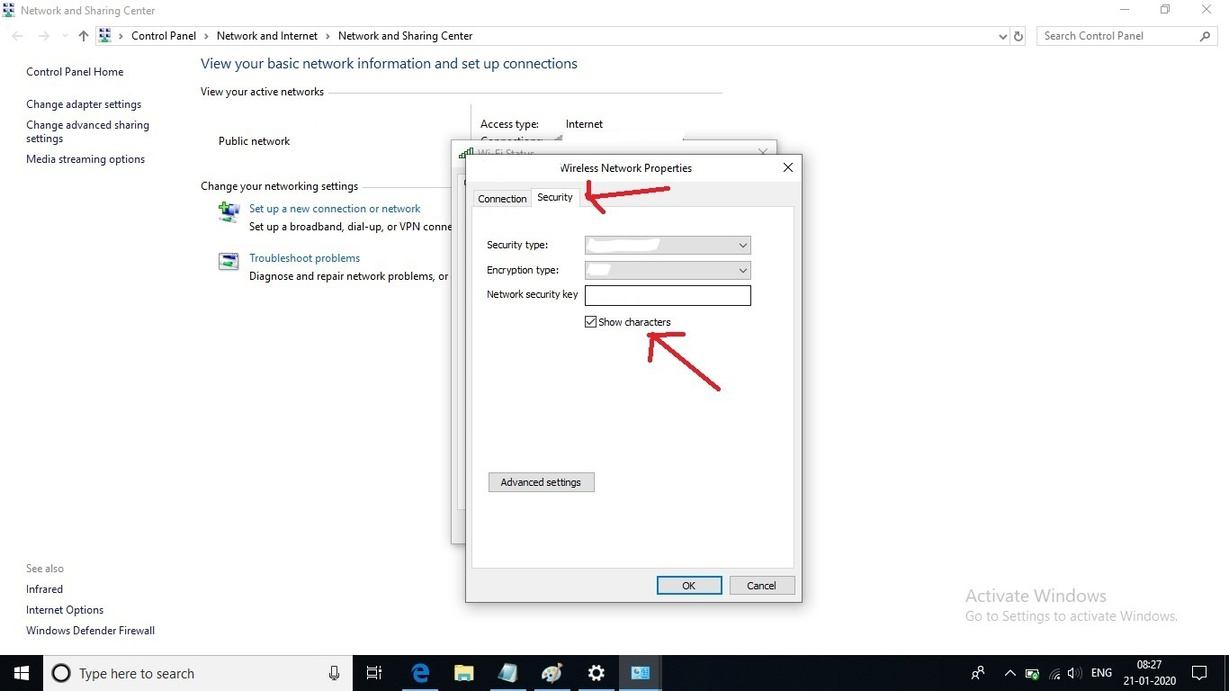Screen dimensions: 1229x691
Task: Toggle the Show characters checkbox
Action: point(591,322)
